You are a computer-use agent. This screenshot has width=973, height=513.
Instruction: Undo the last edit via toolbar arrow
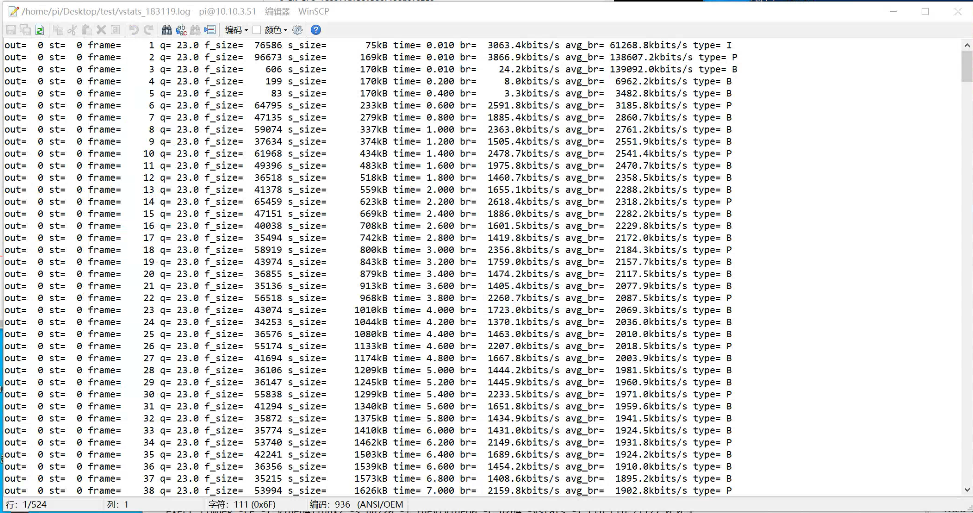pyautogui.click(x=134, y=30)
